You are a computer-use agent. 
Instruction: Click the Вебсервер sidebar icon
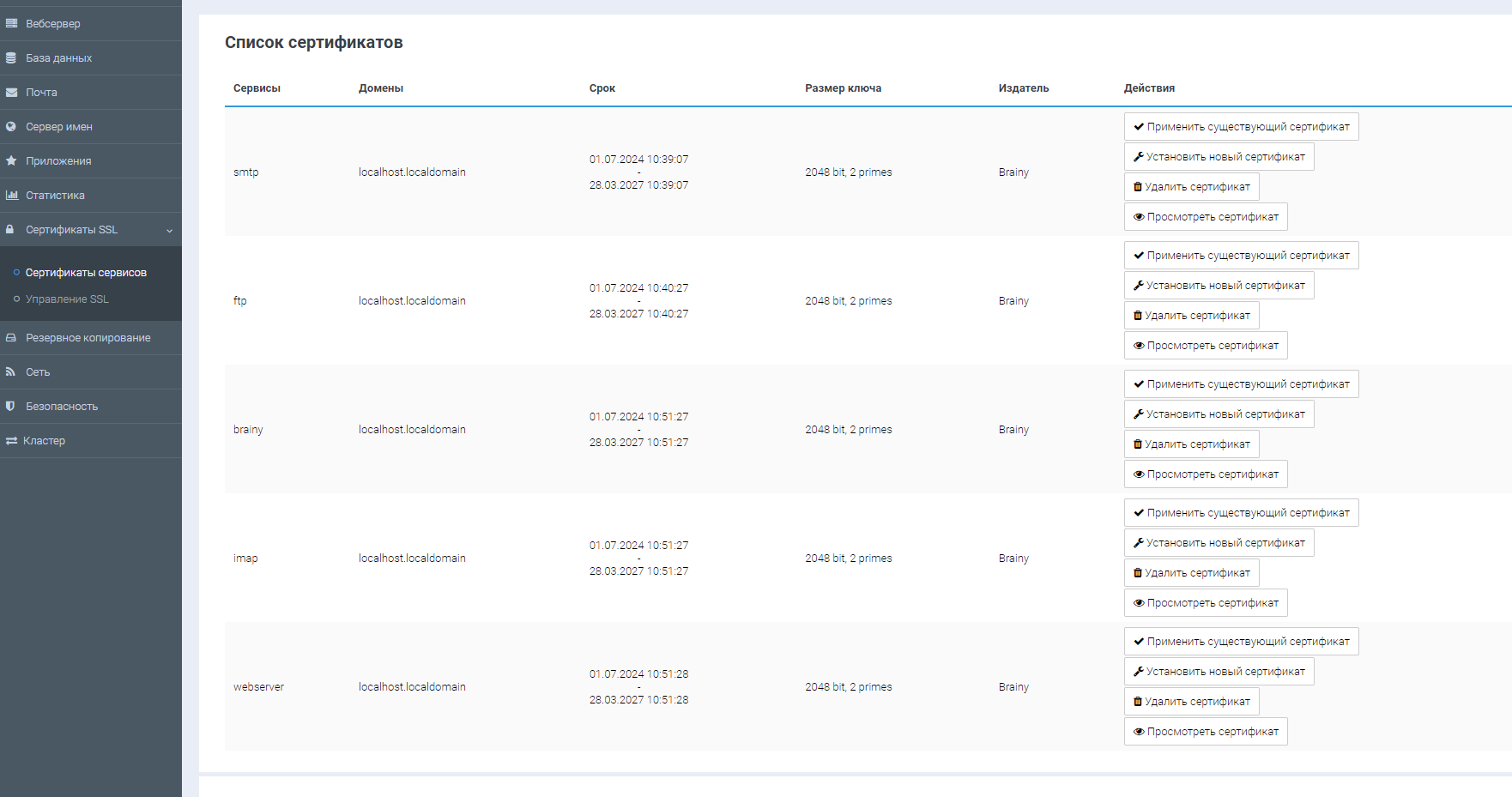point(11,23)
